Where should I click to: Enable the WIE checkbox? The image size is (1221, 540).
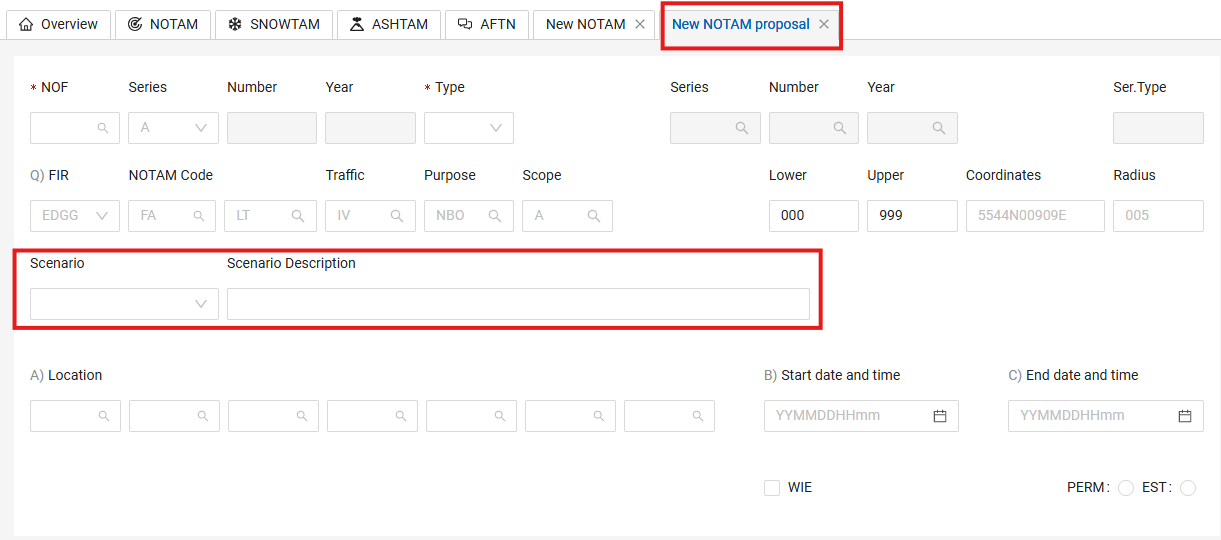(x=772, y=488)
